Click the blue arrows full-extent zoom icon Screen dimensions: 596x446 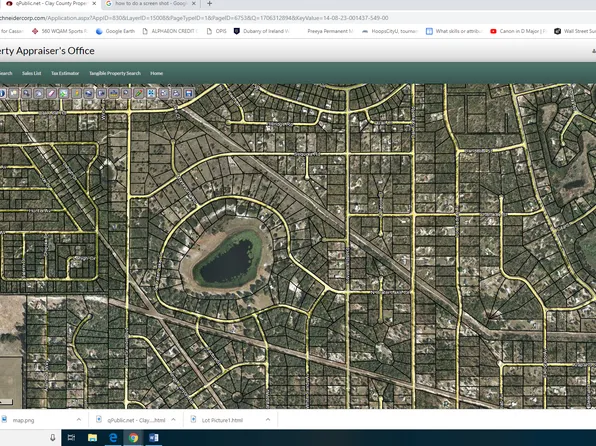[x=151, y=93]
